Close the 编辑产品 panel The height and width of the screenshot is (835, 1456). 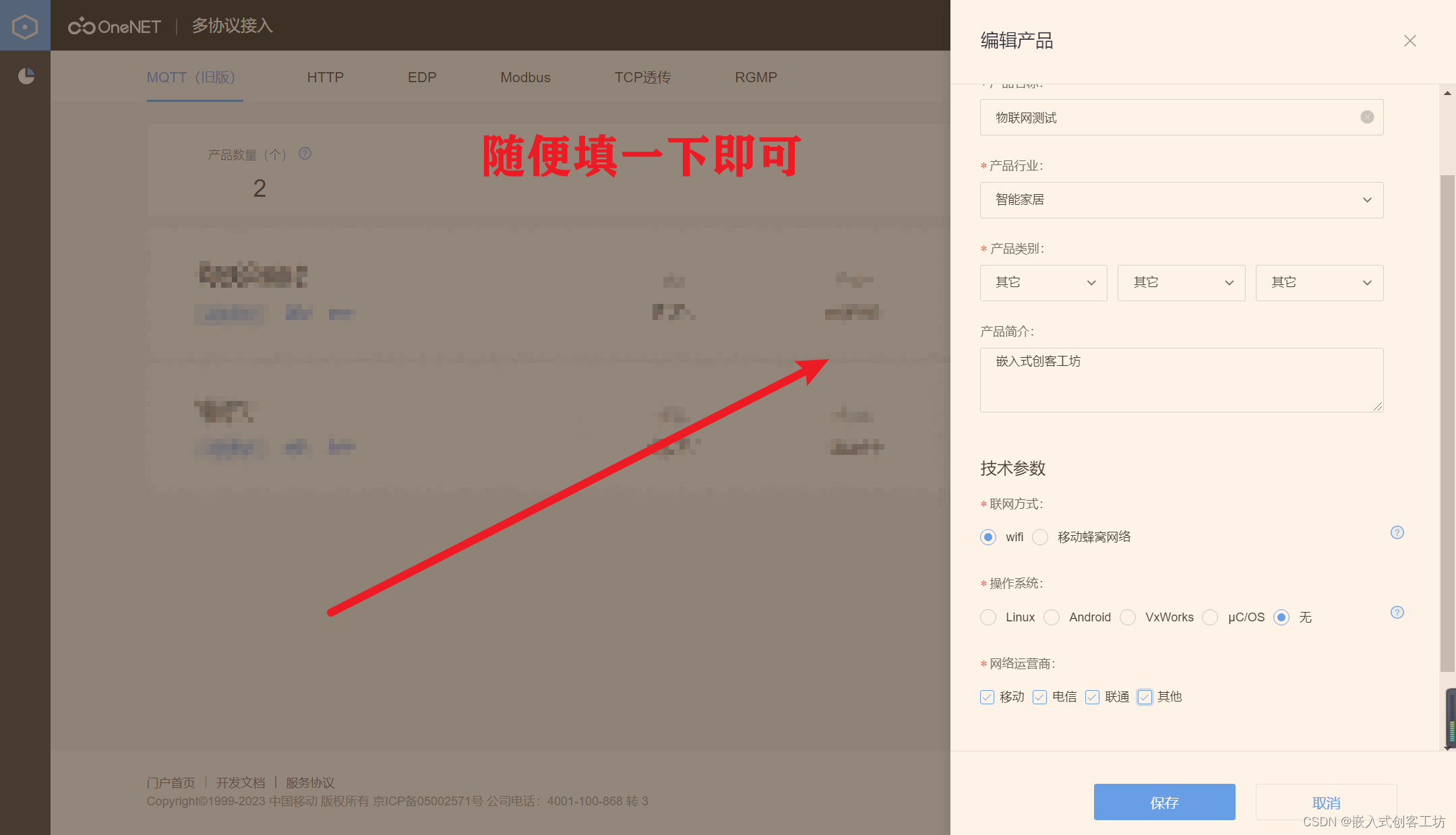[x=1409, y=40]
